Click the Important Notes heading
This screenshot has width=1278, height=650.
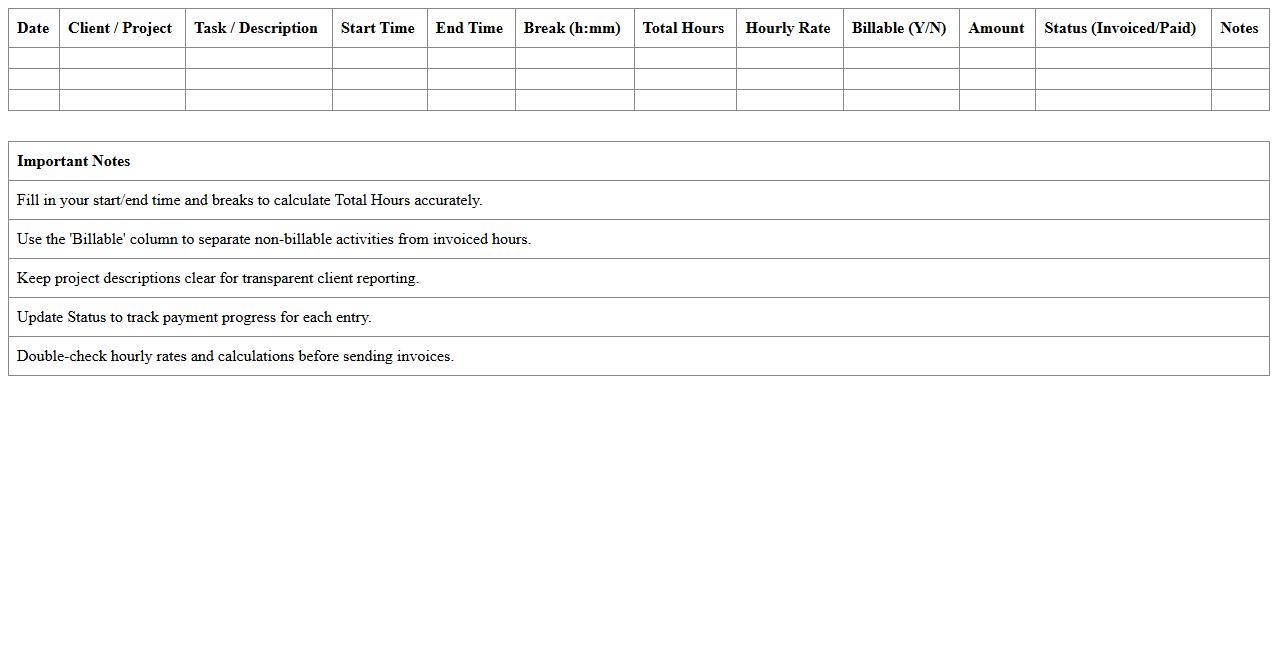coord(74,161)
